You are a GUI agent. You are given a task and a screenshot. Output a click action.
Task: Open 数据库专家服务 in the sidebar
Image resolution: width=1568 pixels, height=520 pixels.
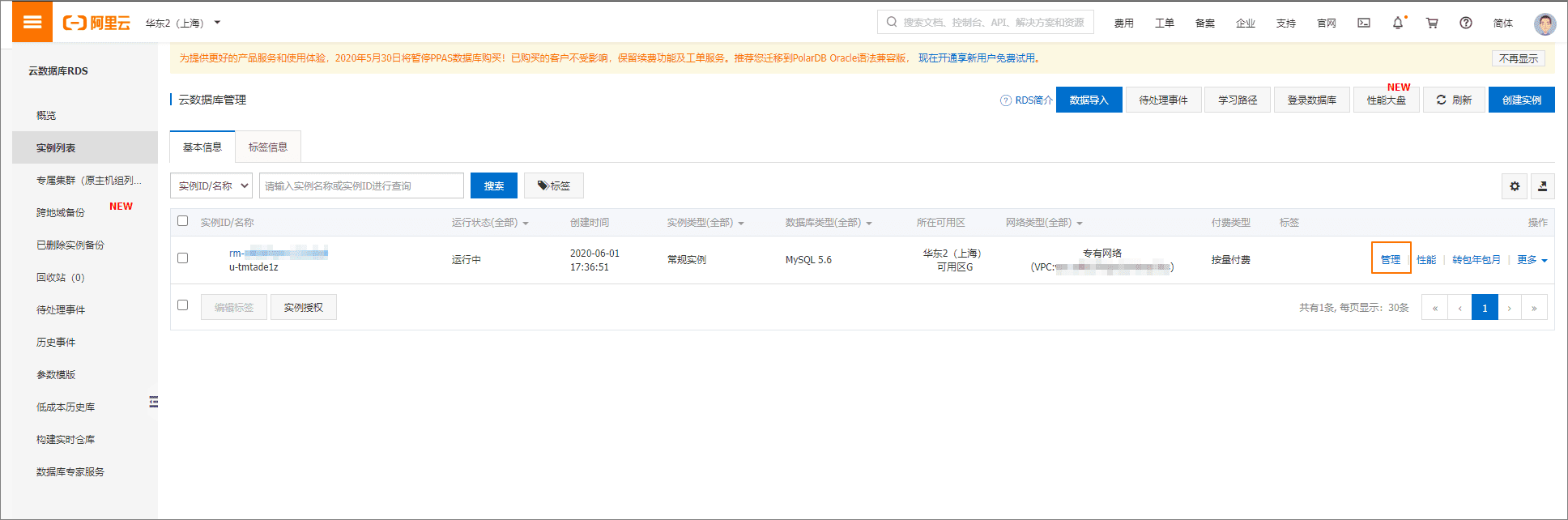tap(70, 471)
